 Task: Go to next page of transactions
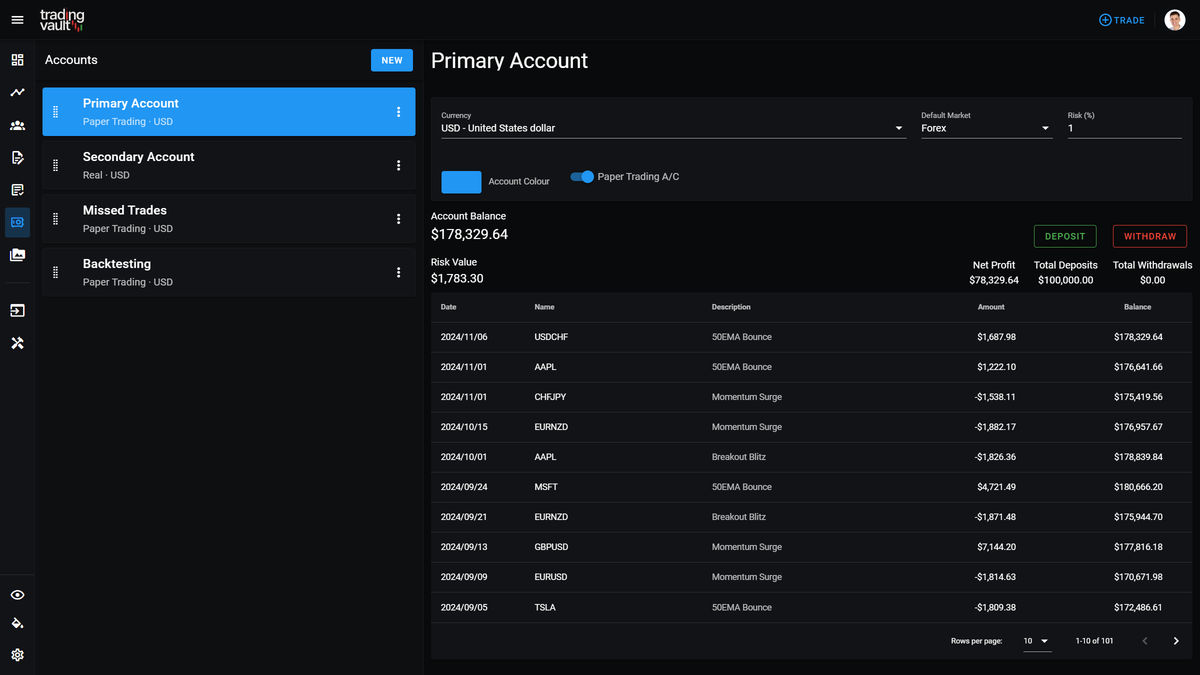[1176, 641]
